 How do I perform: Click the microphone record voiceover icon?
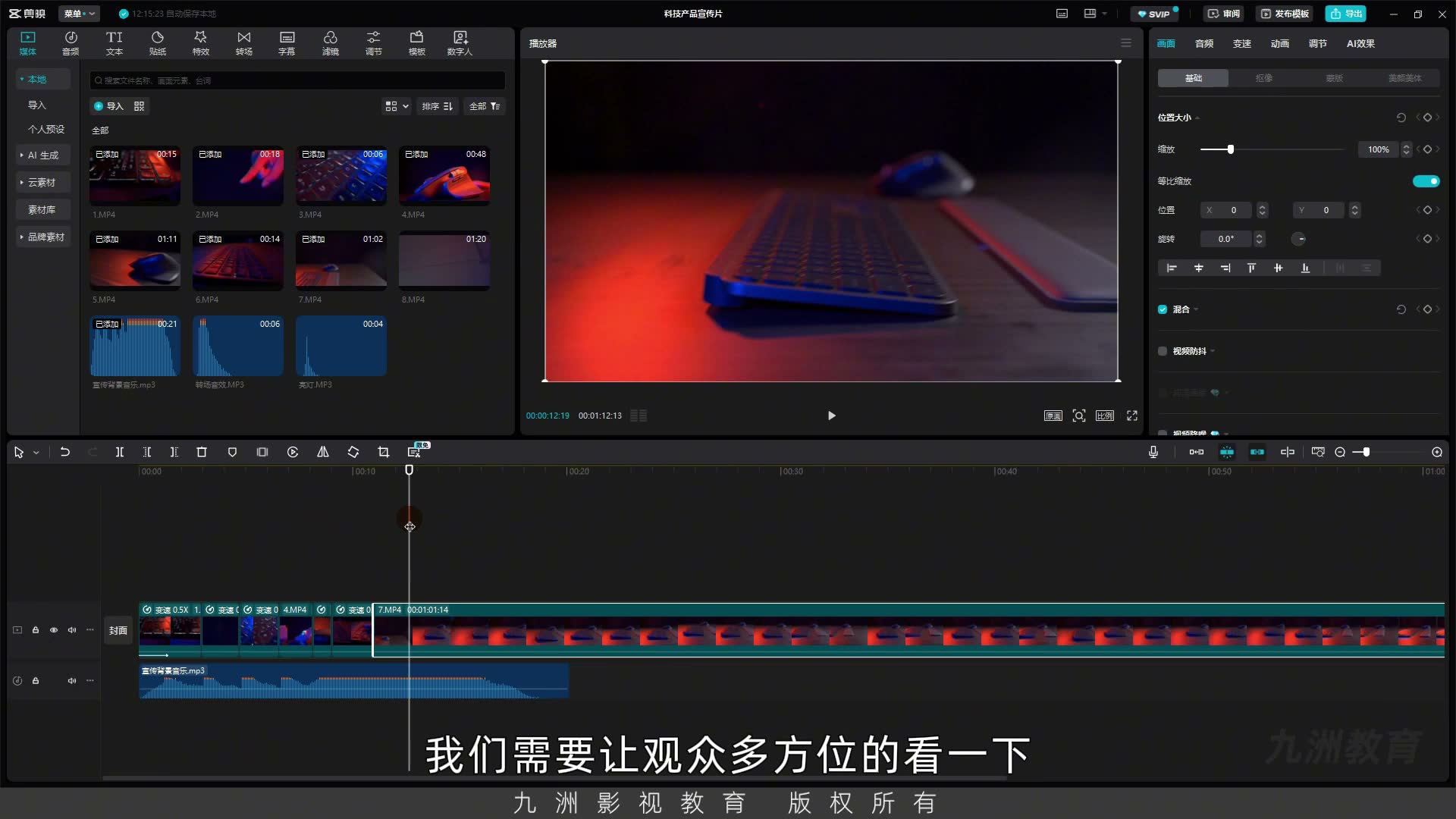1153,452
